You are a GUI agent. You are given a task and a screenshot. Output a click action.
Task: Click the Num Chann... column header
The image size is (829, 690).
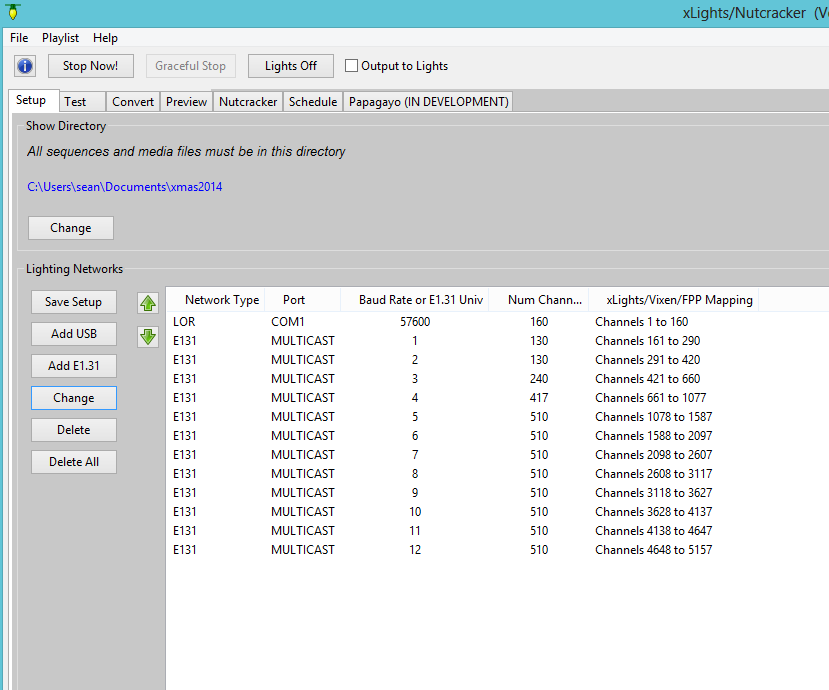(539, 300)
